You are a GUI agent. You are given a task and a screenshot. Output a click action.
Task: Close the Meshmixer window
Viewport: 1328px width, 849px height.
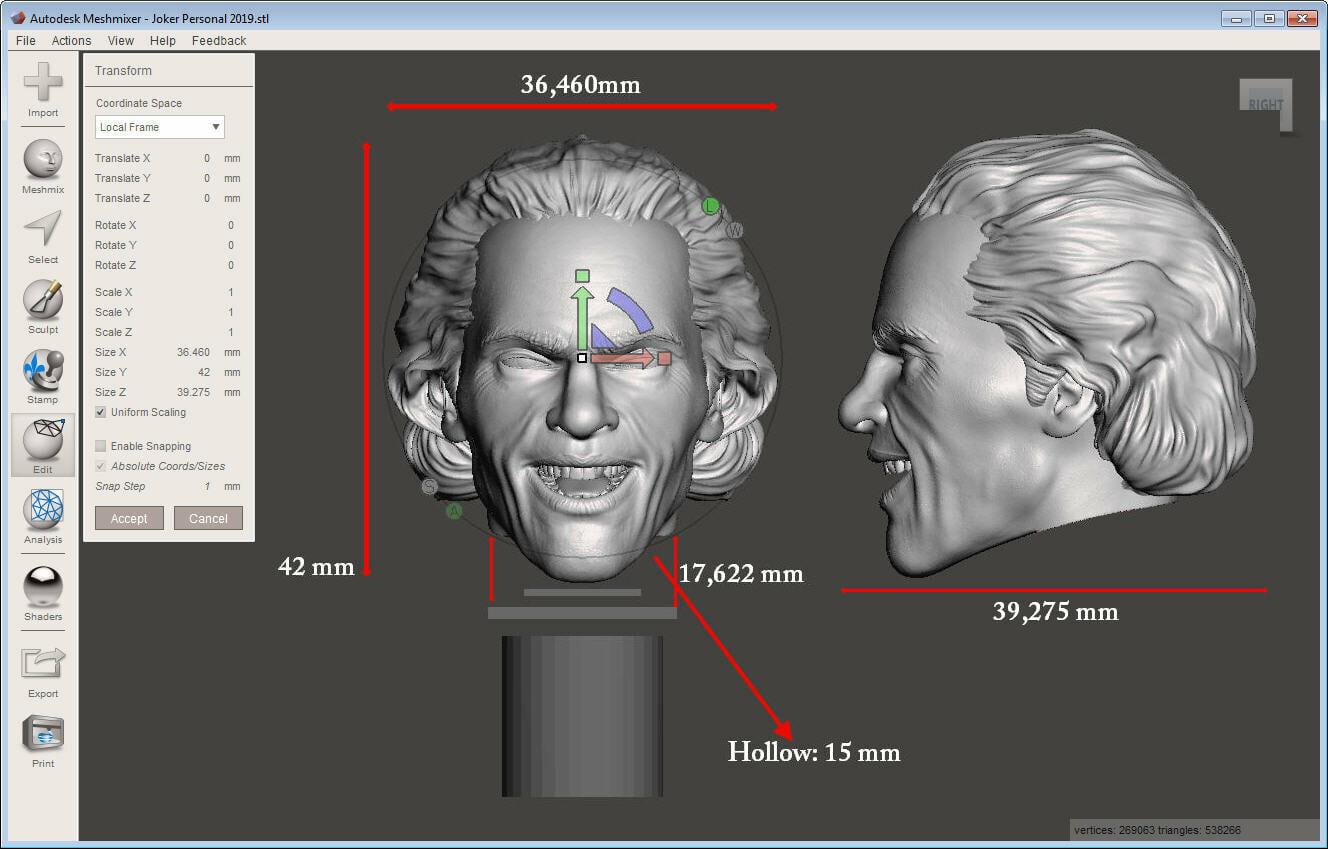pyautogui.click(x=1301, y=18)
